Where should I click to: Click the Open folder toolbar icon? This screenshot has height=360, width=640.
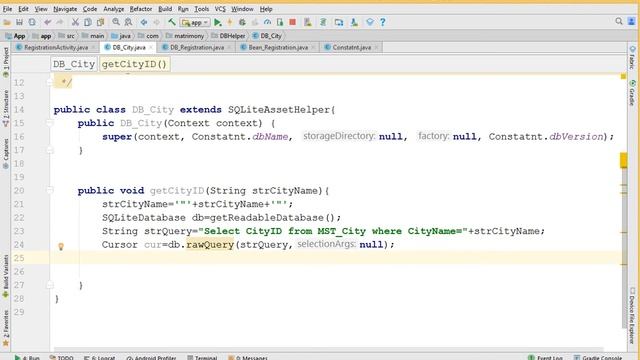[x=7, y=22]
